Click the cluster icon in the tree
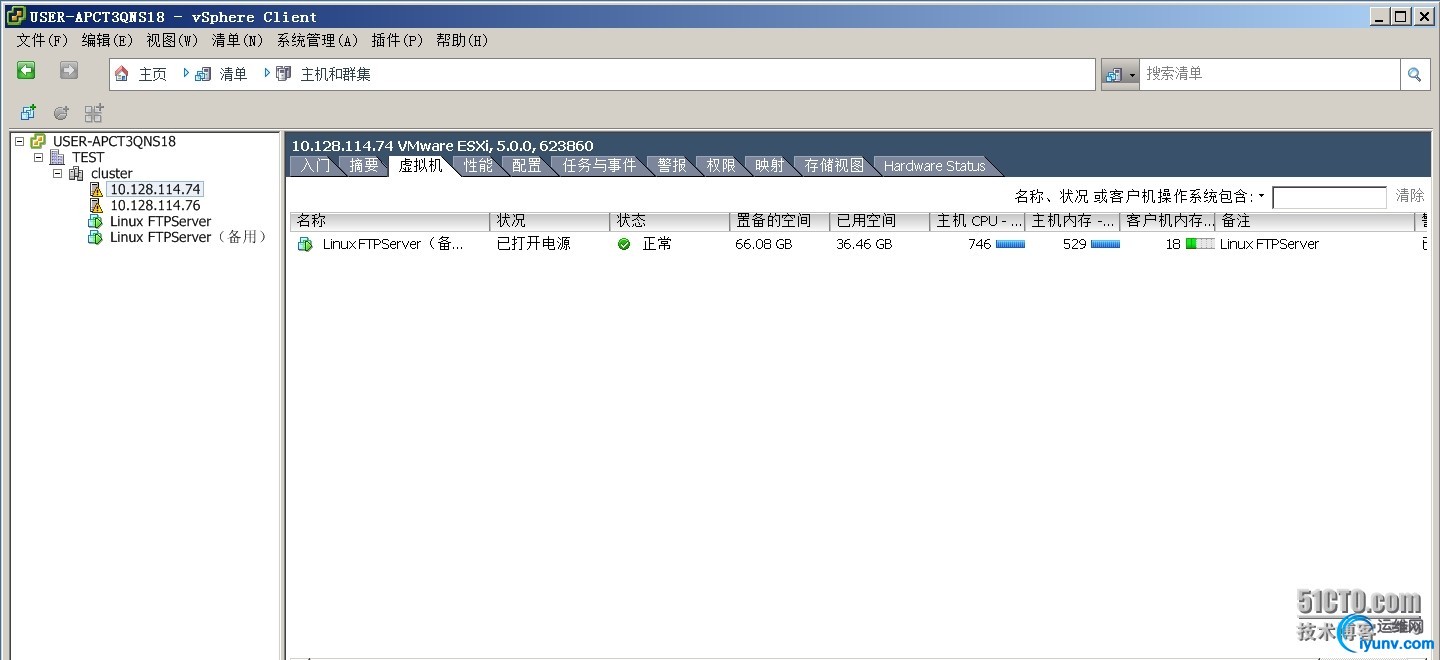Viewport: 1440px width, 660px height. click(76, 173)
